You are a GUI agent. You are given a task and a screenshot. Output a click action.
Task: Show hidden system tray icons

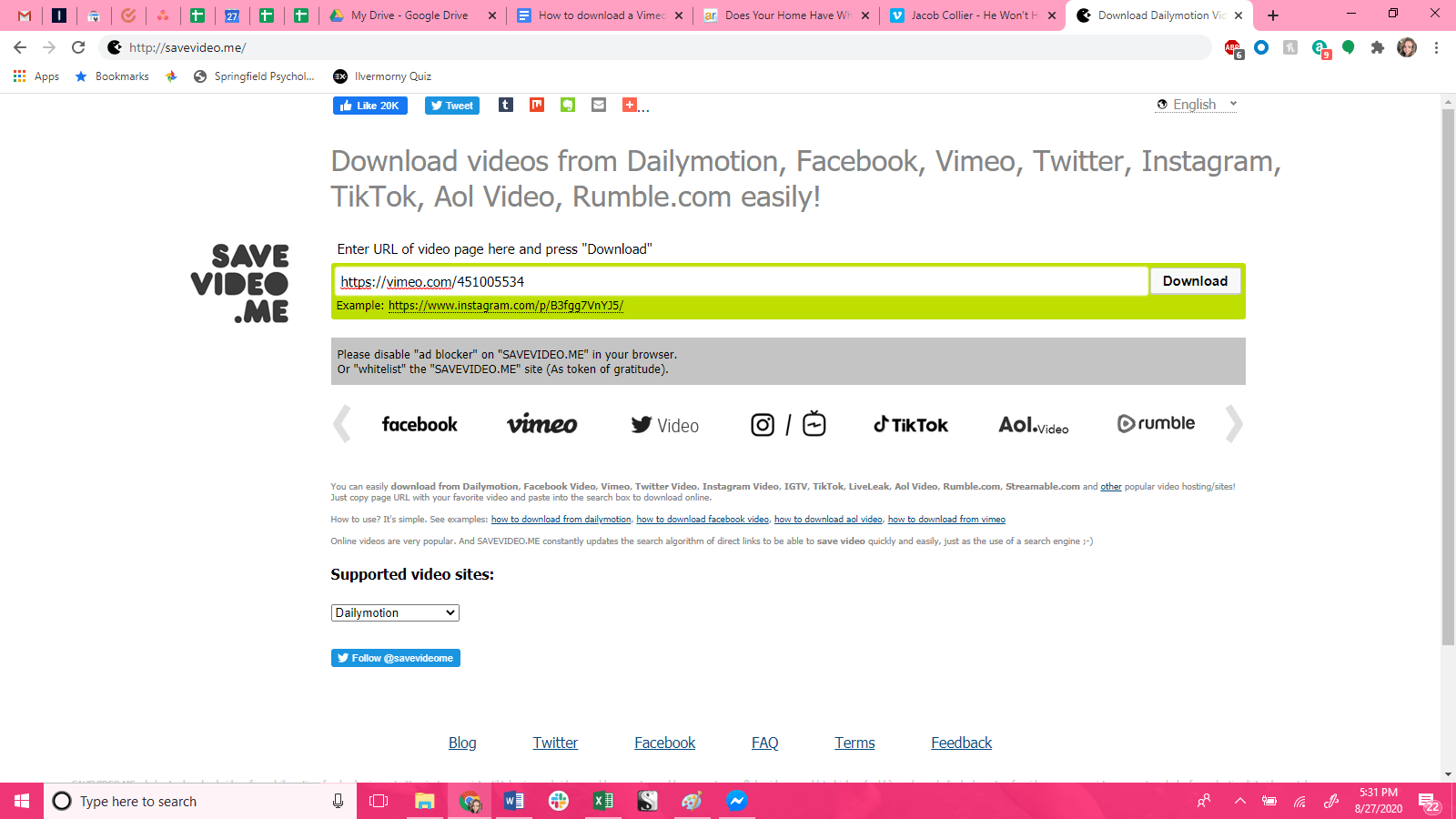1239,801
